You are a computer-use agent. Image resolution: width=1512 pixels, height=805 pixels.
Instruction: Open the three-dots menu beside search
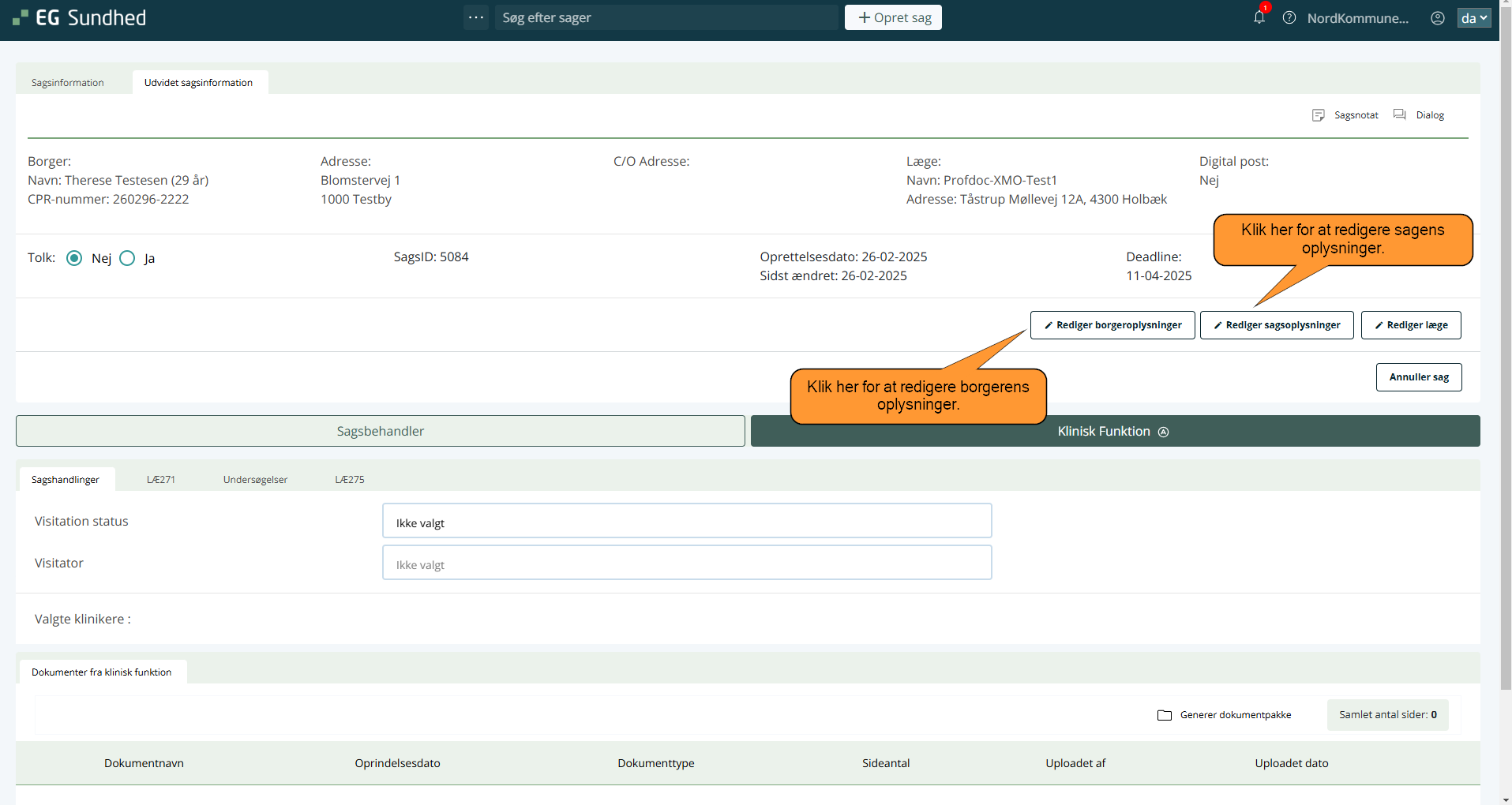click(x=476, y=17)
